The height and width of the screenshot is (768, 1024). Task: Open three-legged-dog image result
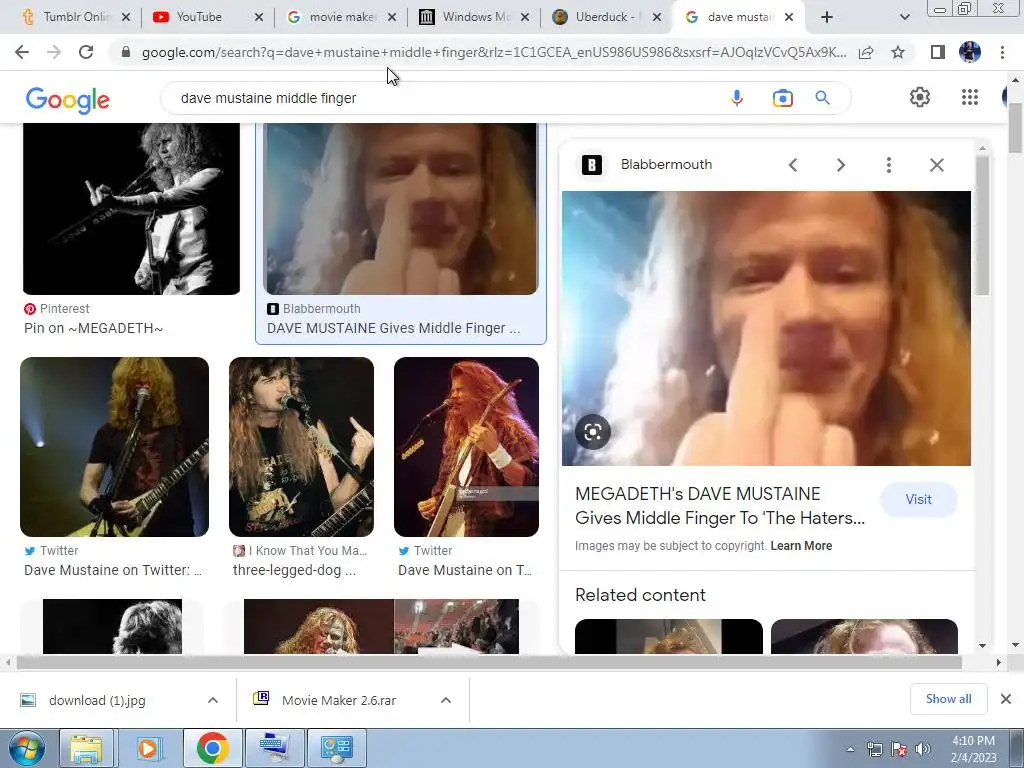301,447
